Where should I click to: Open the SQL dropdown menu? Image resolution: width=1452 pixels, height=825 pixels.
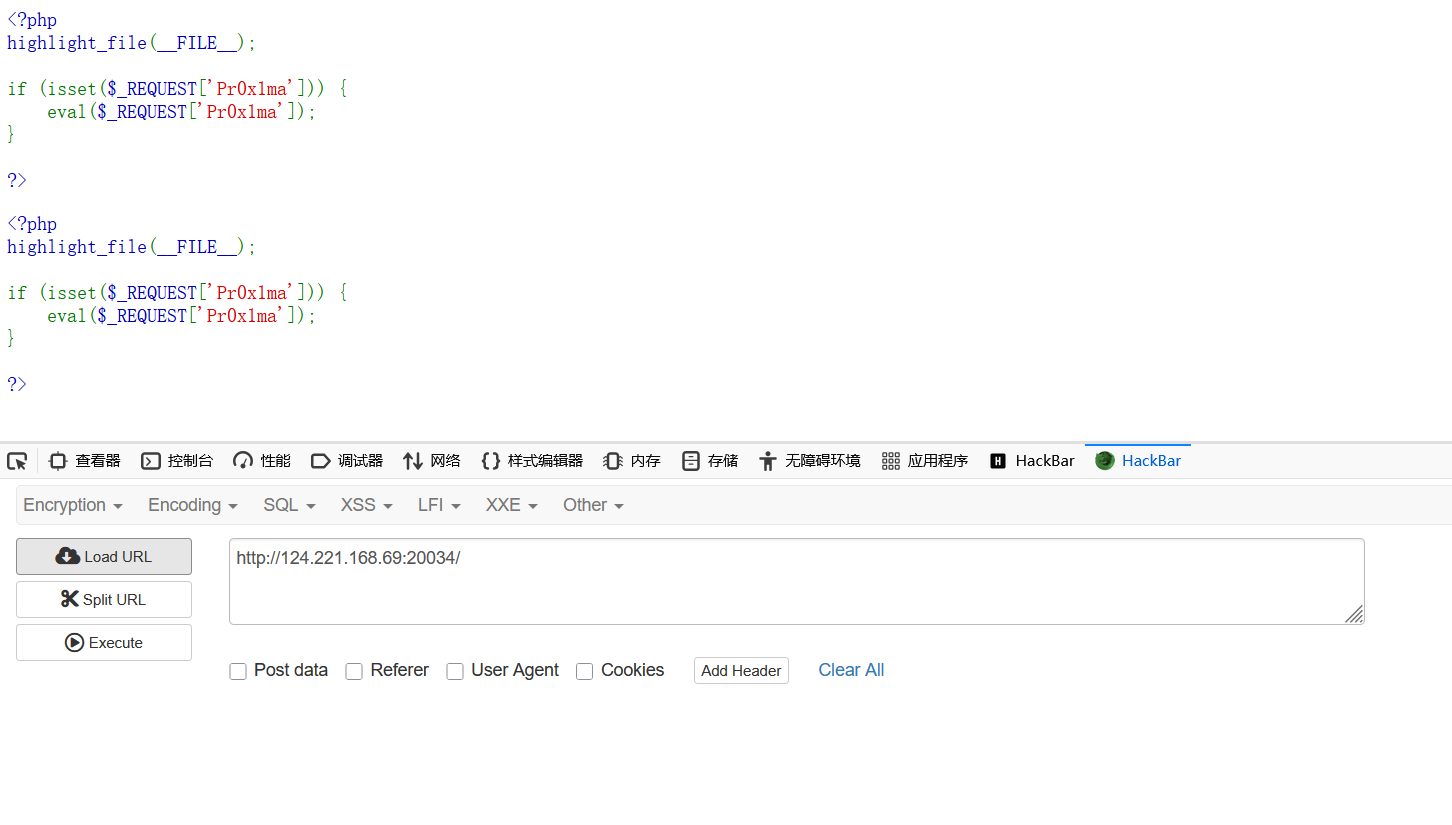[x=289, y=505]
